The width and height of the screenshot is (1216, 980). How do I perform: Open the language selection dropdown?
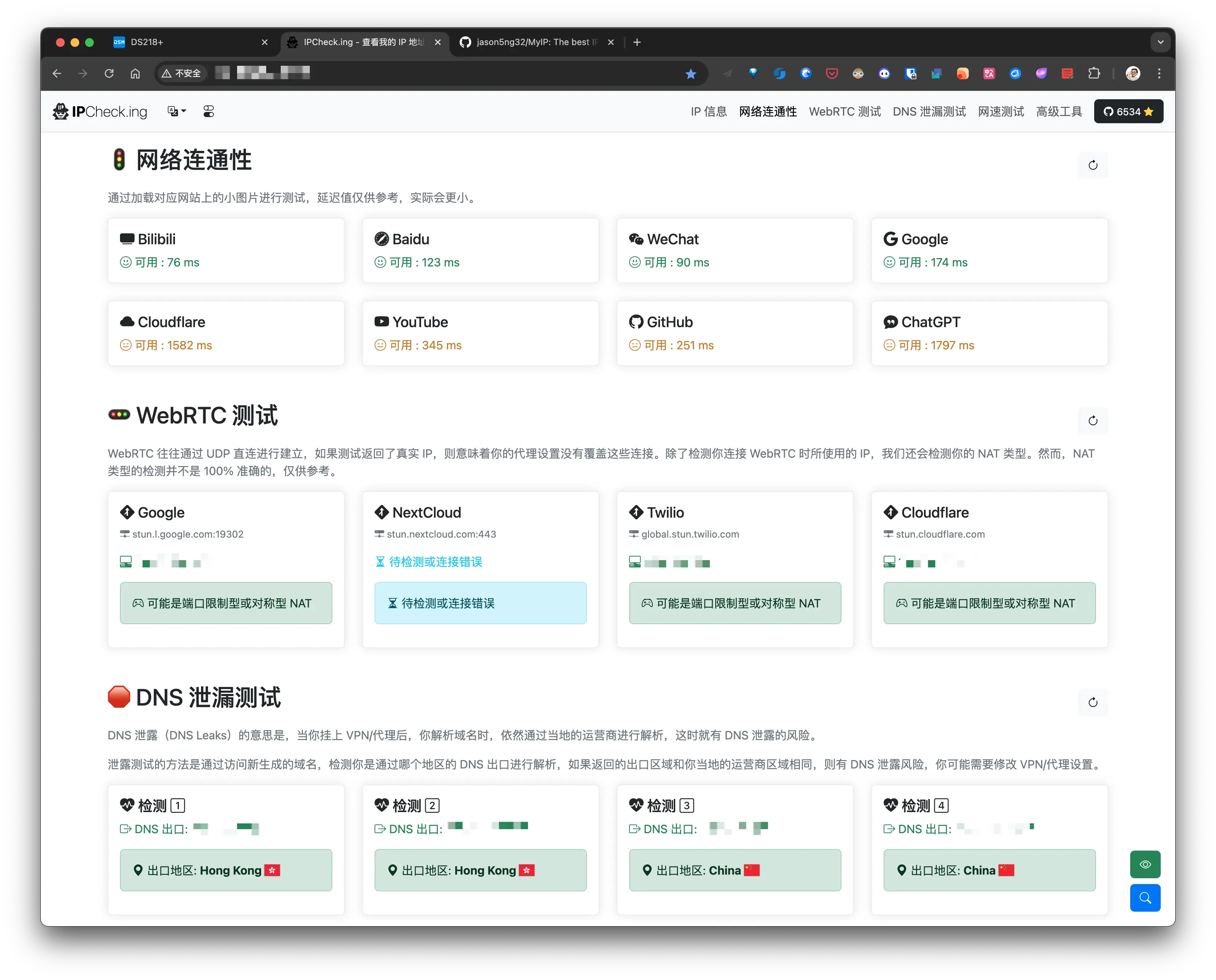176,112
